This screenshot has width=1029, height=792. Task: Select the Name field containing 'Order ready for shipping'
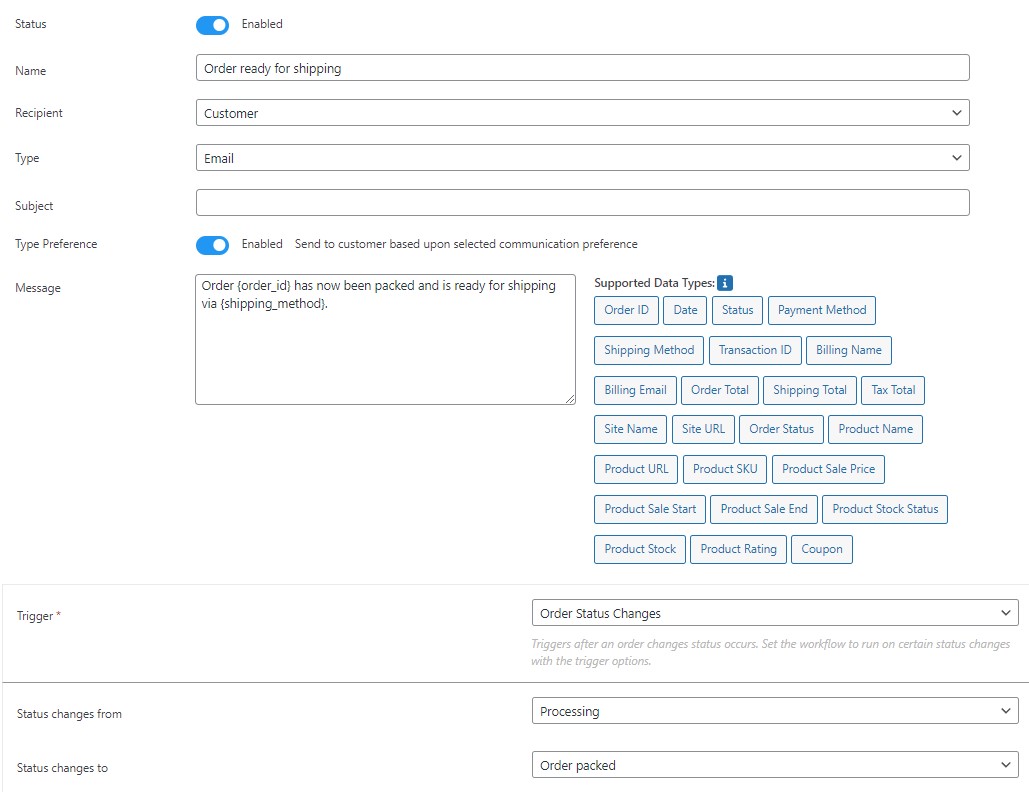(x=583, y=67)
